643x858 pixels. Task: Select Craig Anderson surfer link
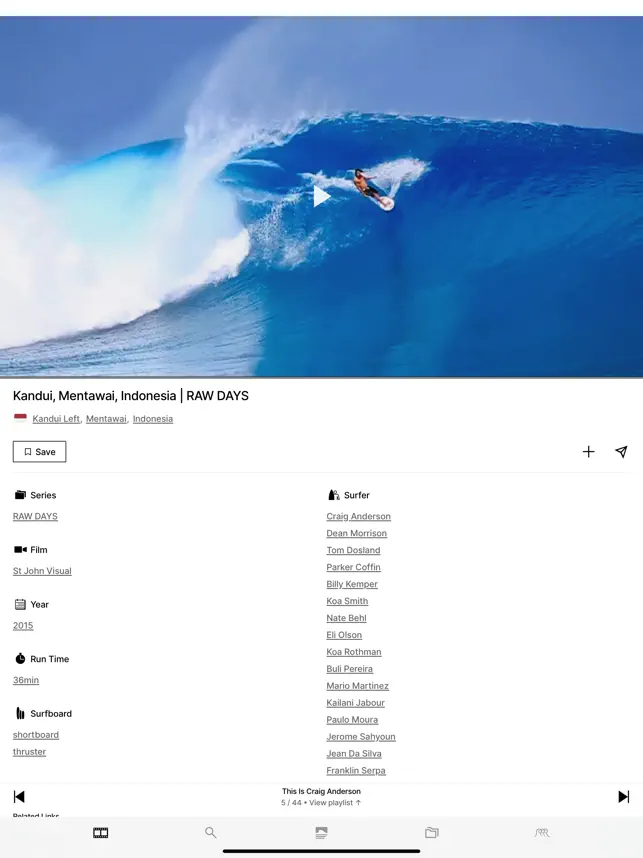click(x=358, y=516)
